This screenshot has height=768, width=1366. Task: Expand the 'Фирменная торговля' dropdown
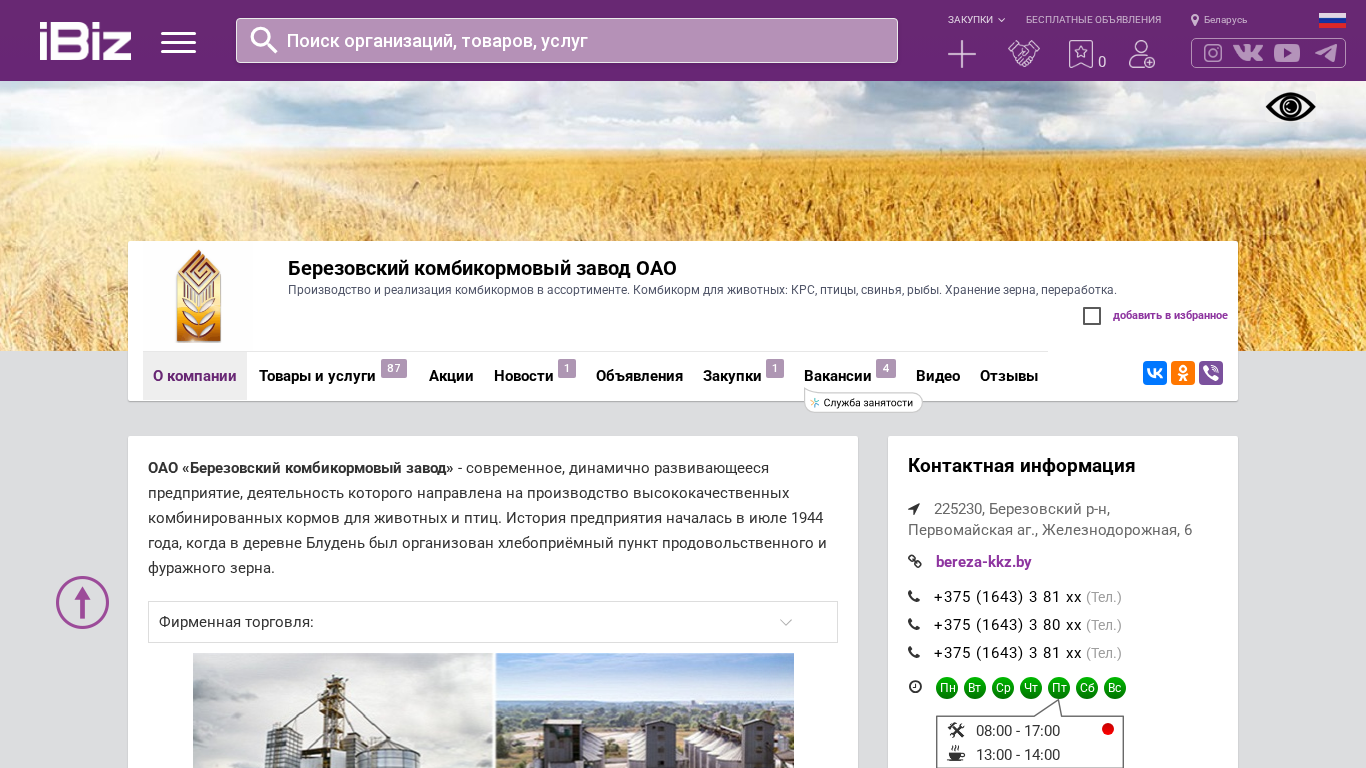point(493,622)
